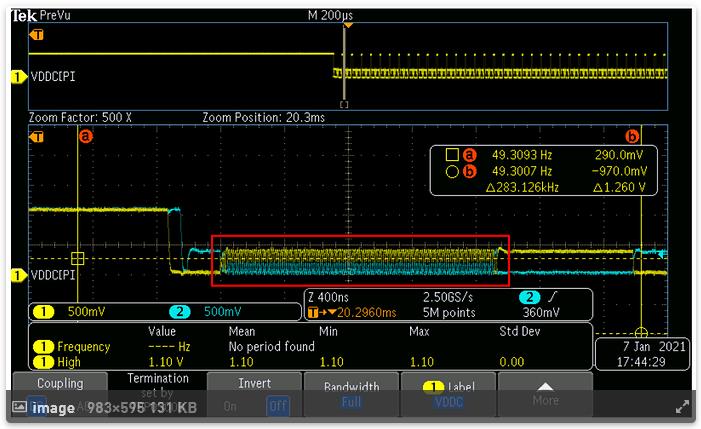Click the 17:44:29 time display

(641, 362)
